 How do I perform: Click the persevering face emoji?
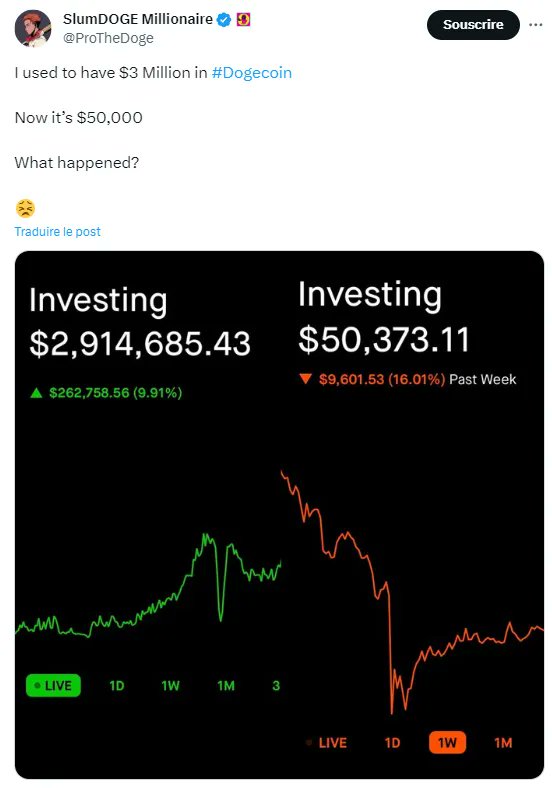(25, 208)
